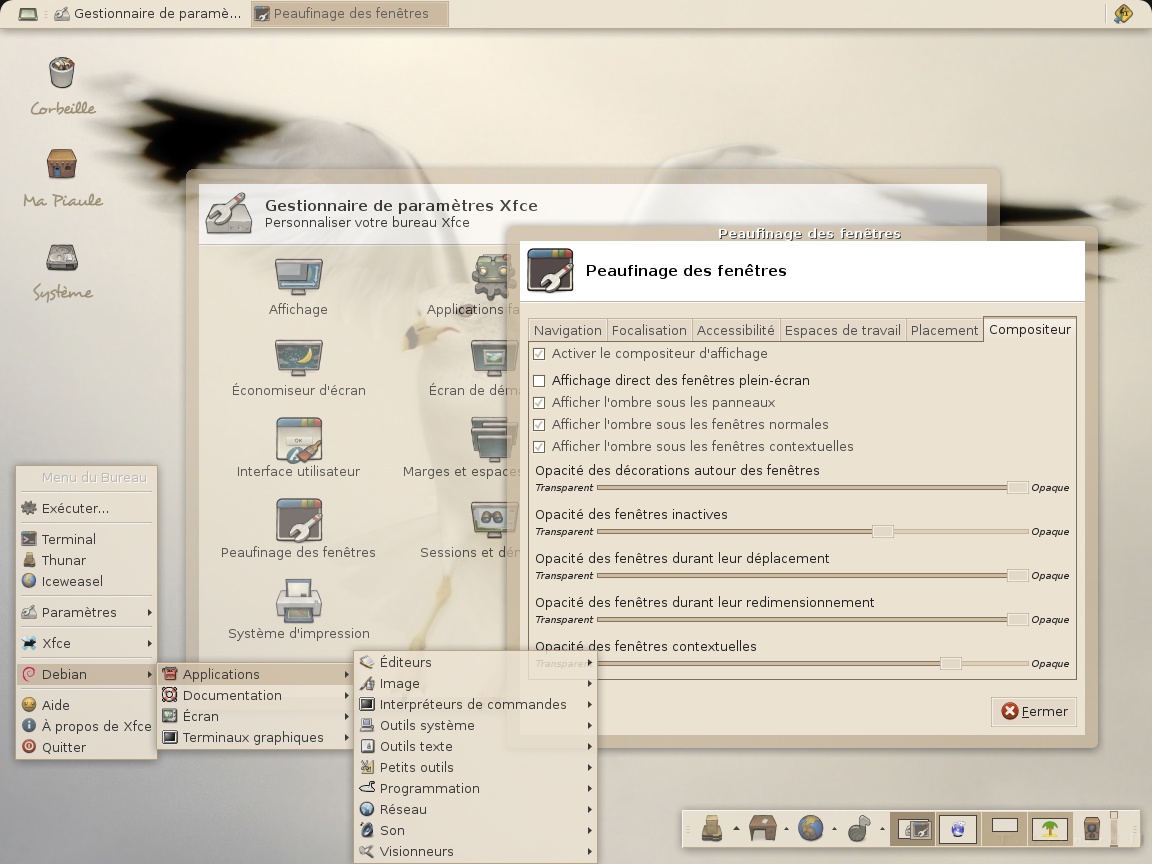Launch the music note icon in bottom panel

(859, 829)
